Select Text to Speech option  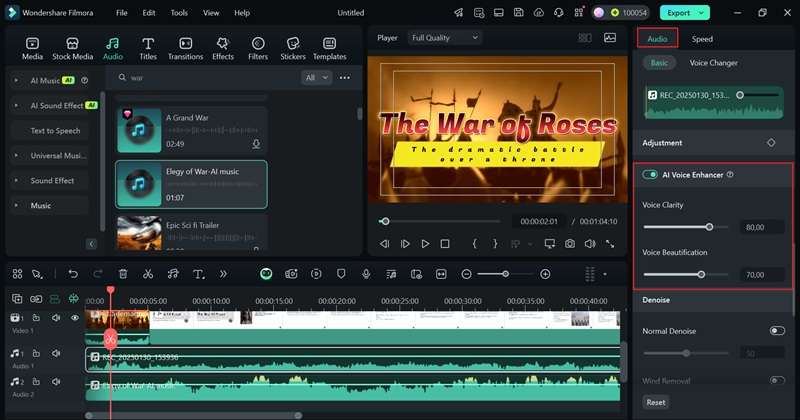point(55,131)
